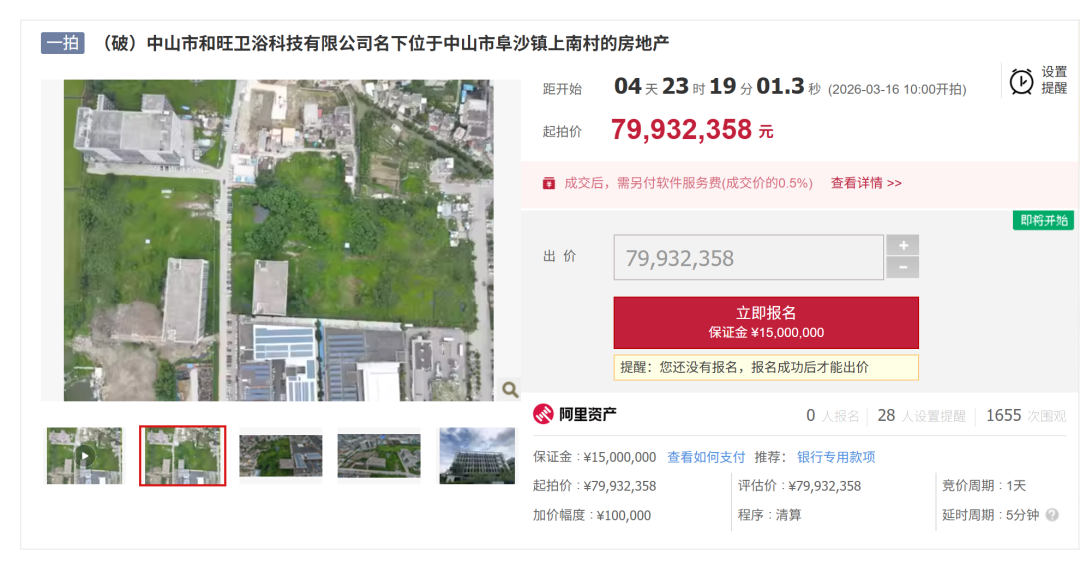1080x566 pixels.
Task: Click 立即报名 registration button
Action: [x=765, y=322]
